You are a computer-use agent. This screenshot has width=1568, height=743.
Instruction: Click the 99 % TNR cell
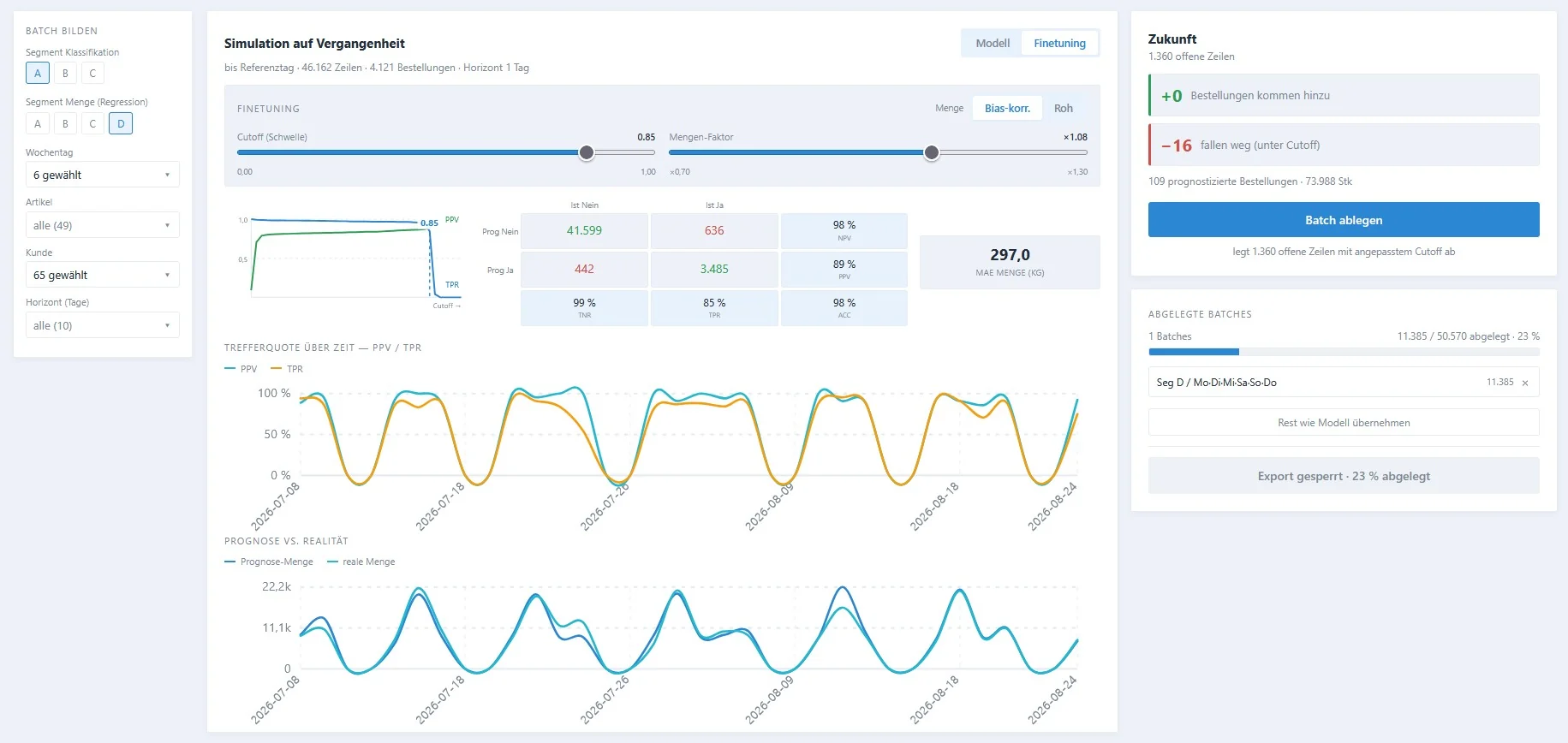[584, 308]
